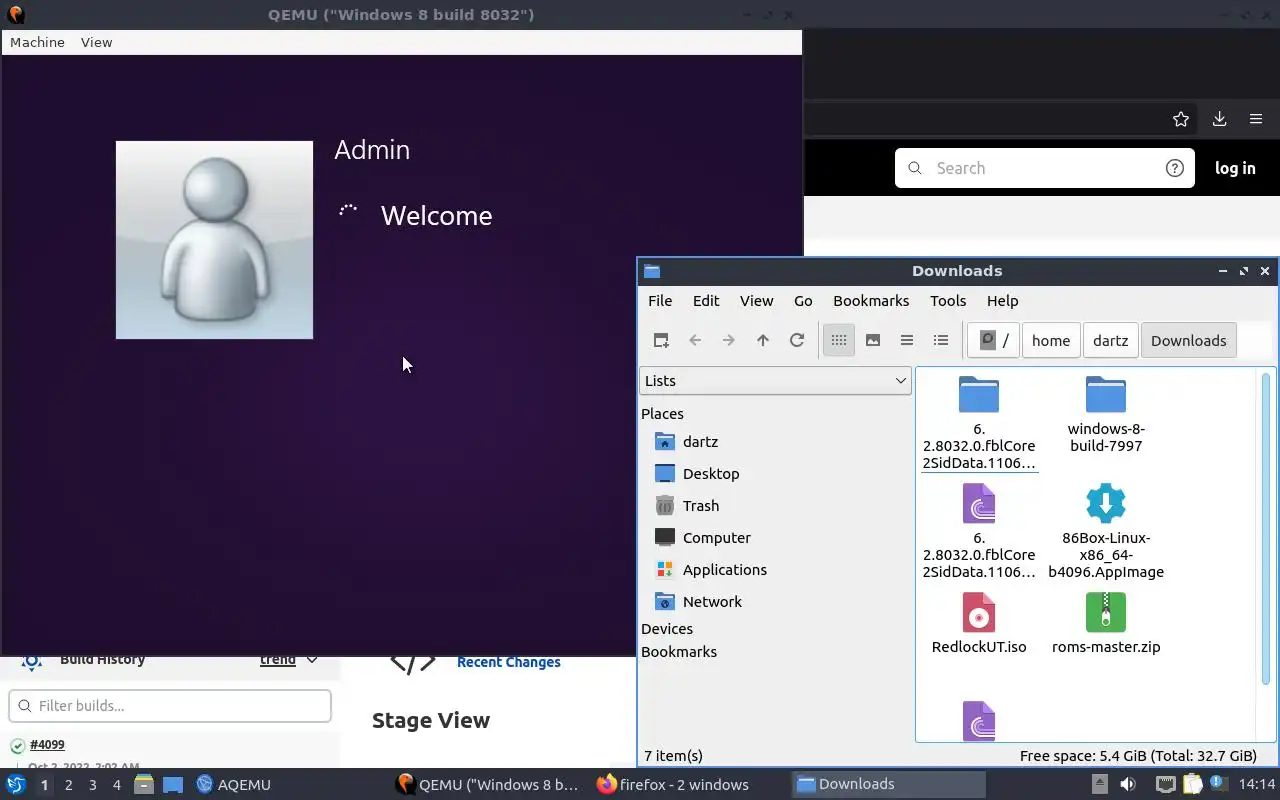Click the Filter builds input field

170,705
